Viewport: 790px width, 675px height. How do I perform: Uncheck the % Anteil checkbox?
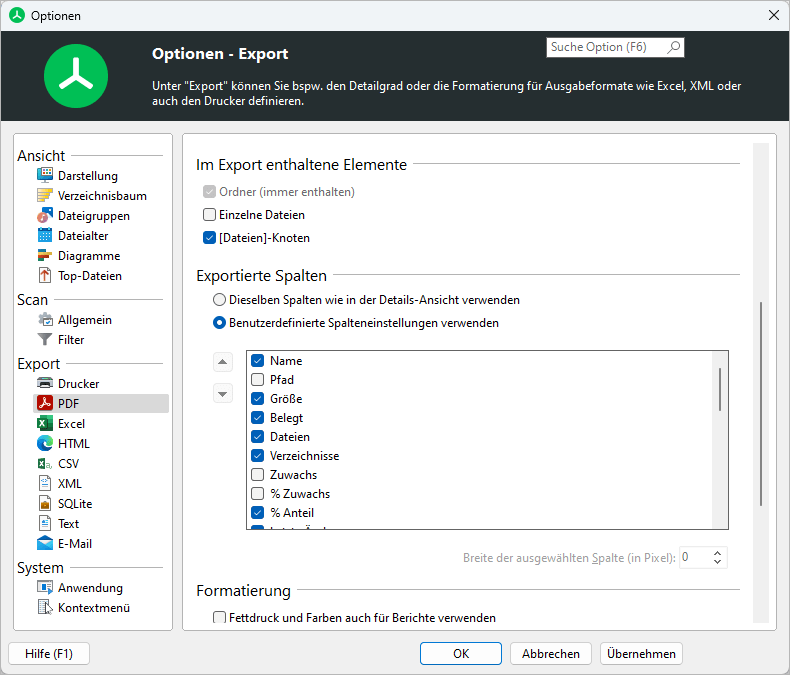[x=257, y=512]
